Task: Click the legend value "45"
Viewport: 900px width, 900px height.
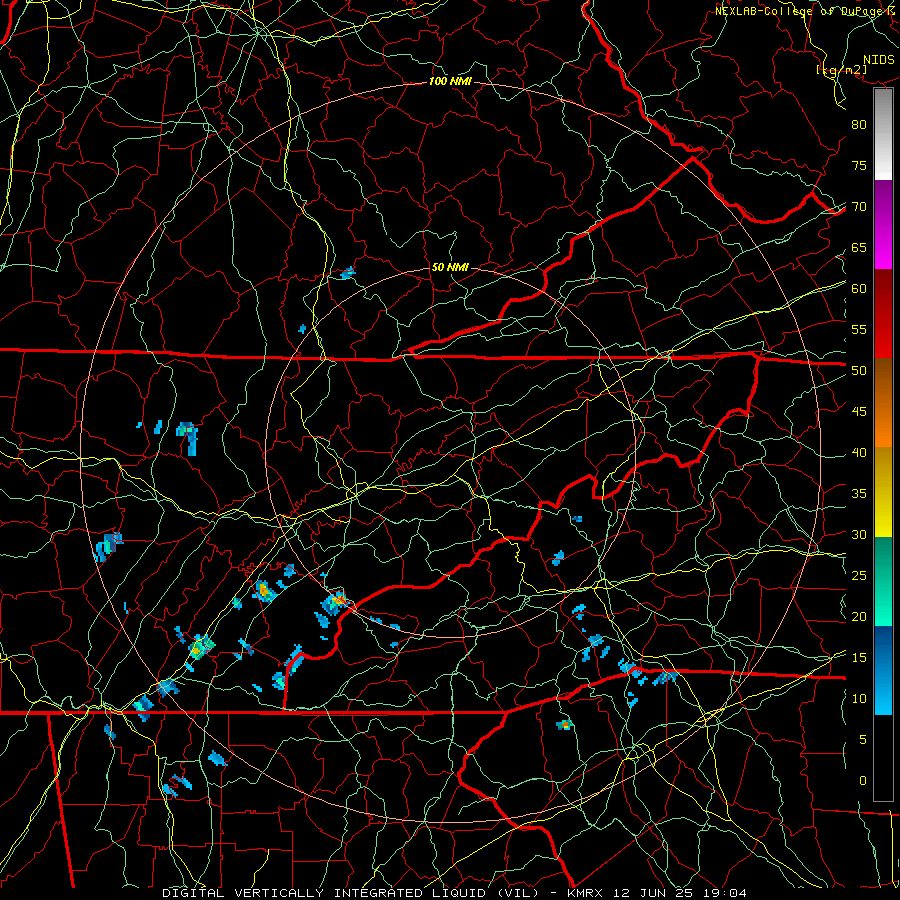Action: click(859, 412)
